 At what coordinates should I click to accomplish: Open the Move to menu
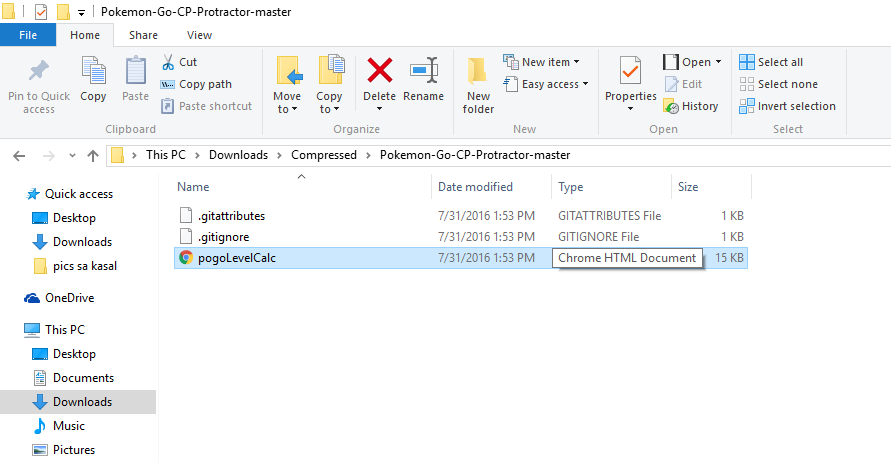pos(287,85)
